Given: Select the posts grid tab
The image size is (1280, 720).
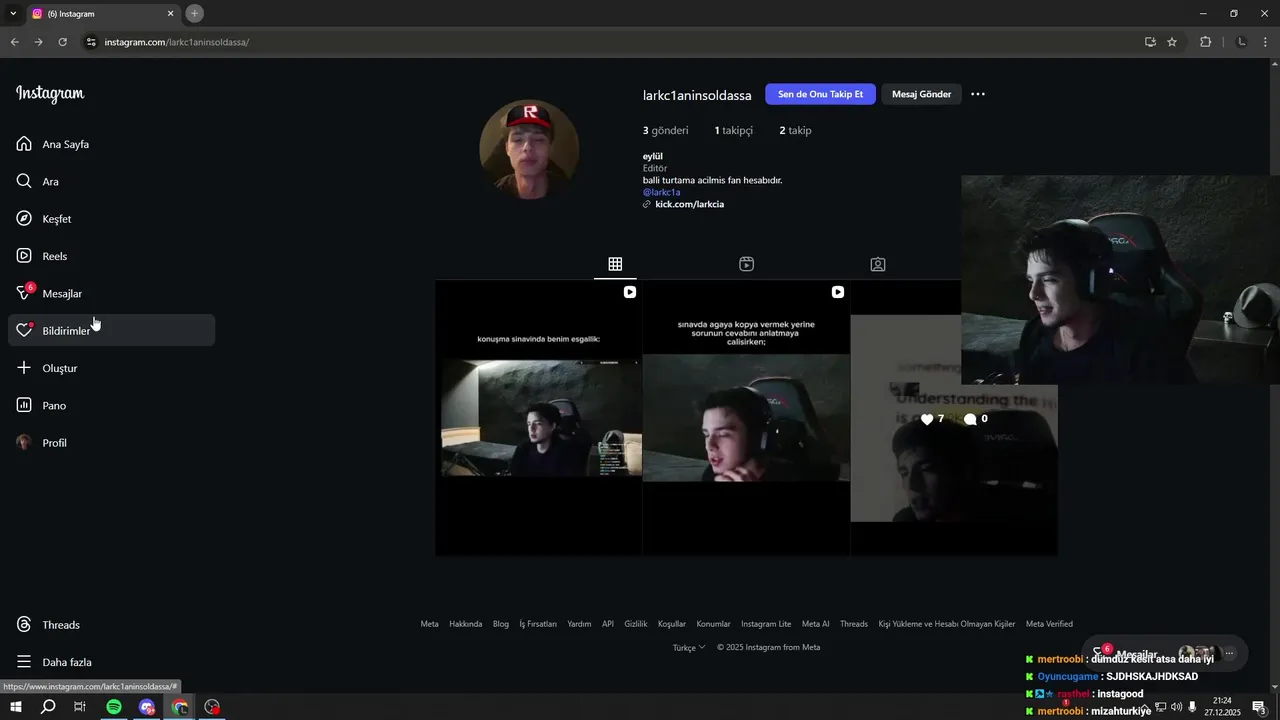Looking at the screenshot, I should pyautogui.click(x=615, y=264).
